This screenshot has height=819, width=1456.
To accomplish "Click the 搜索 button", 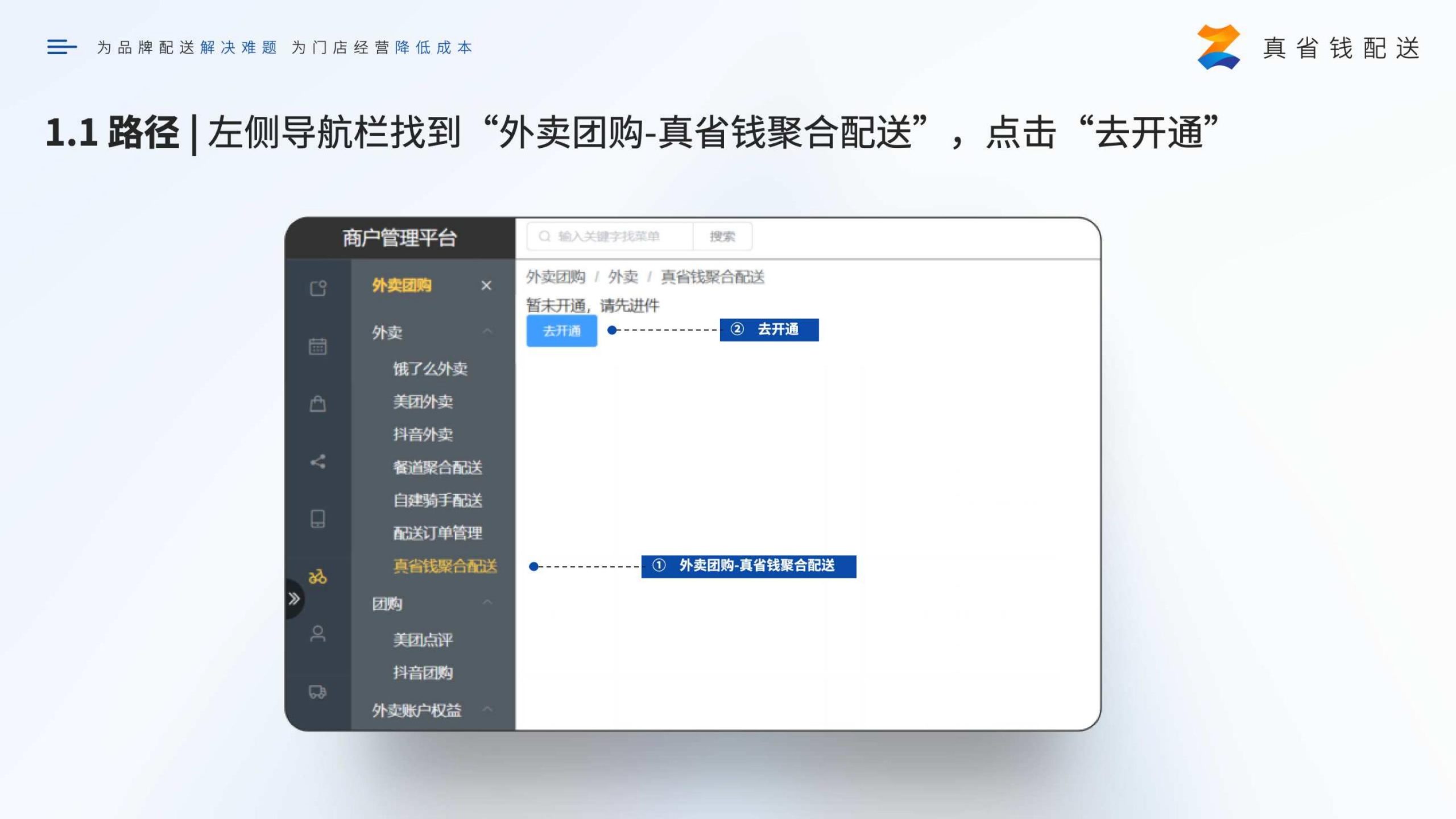I will click(x=722, y=236).
